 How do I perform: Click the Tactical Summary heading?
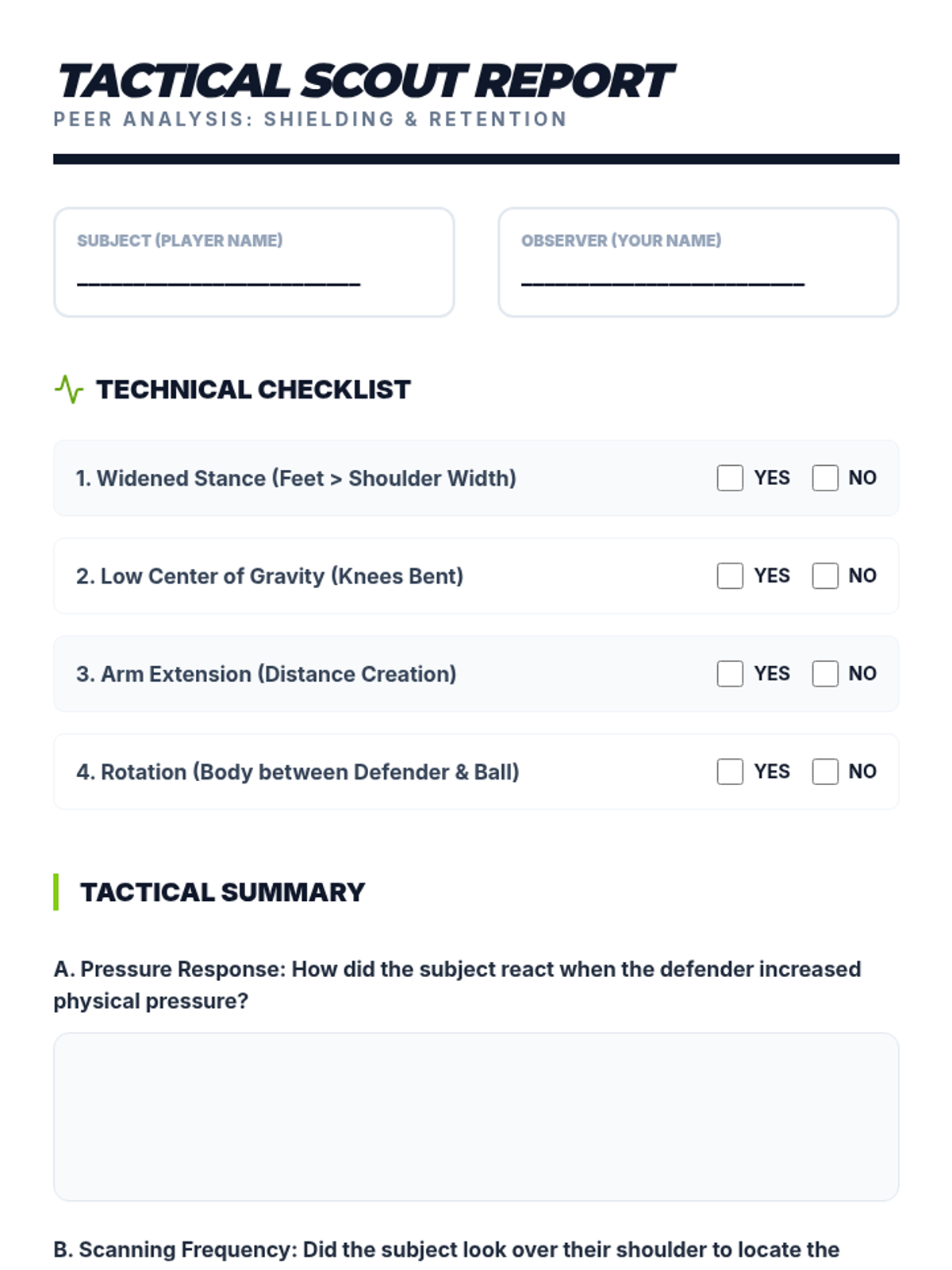(222, 892)
